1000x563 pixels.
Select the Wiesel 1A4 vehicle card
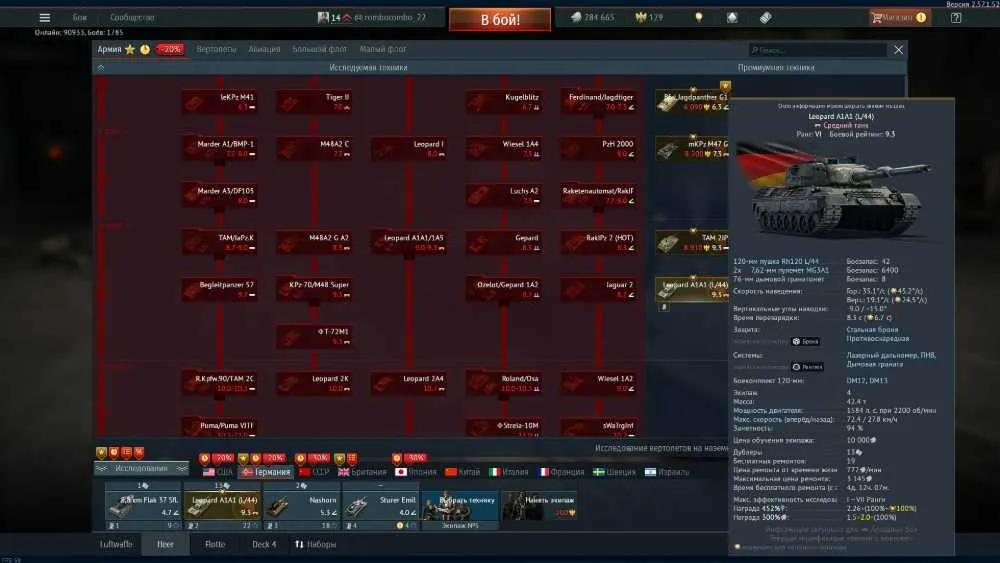[504, 149]
